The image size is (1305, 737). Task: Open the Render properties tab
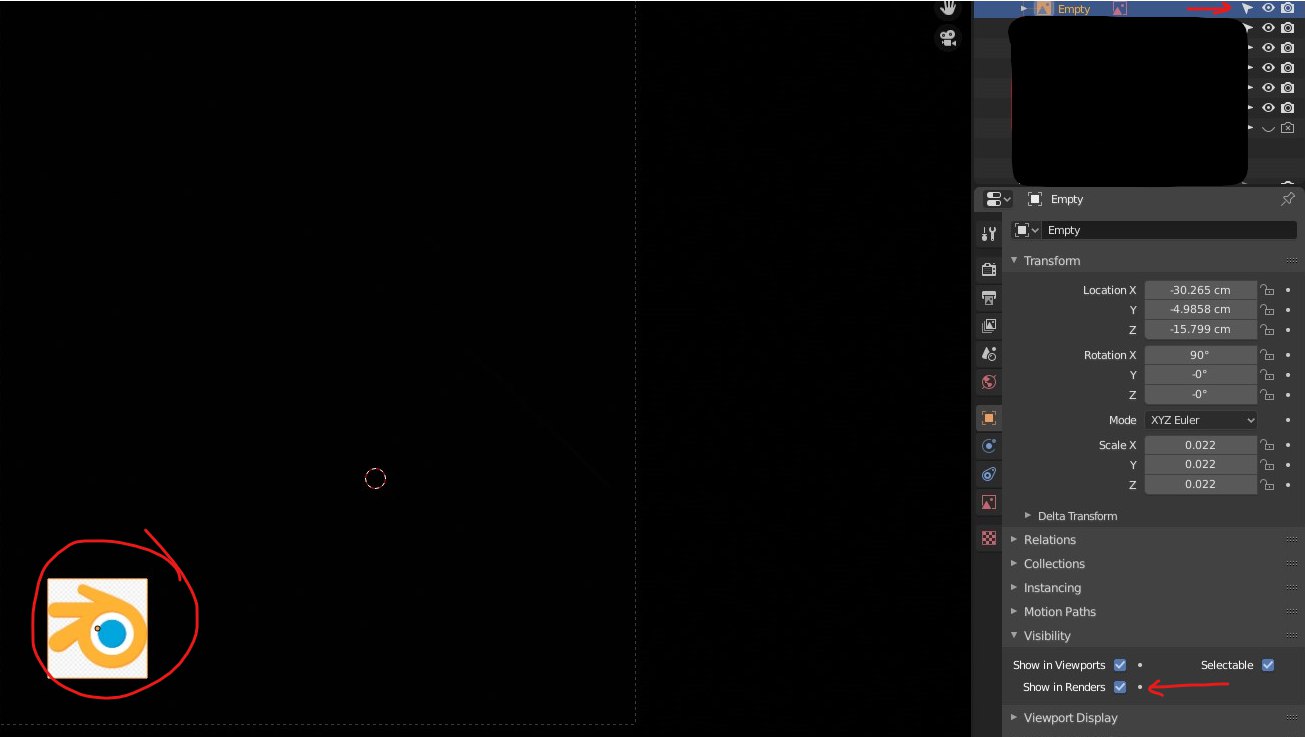(989, 269)
